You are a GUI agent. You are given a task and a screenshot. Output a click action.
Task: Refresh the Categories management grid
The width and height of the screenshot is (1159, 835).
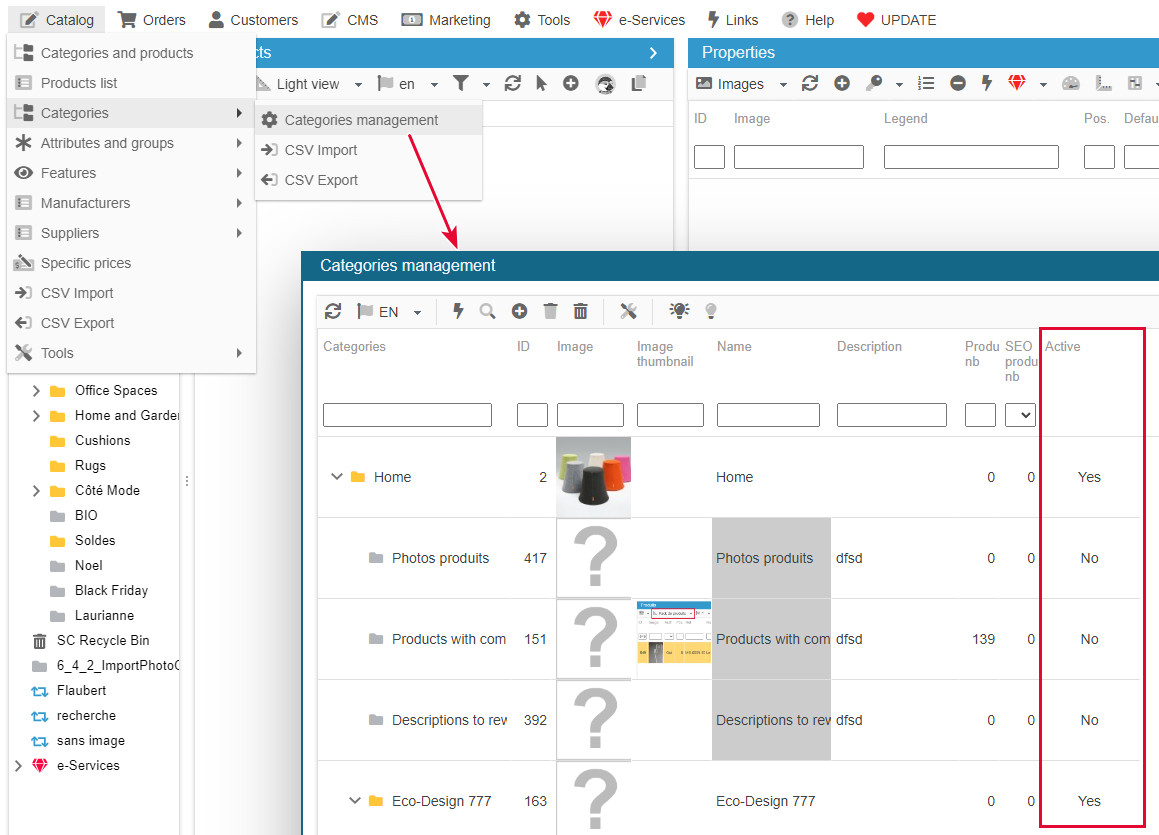coord(333,312)
